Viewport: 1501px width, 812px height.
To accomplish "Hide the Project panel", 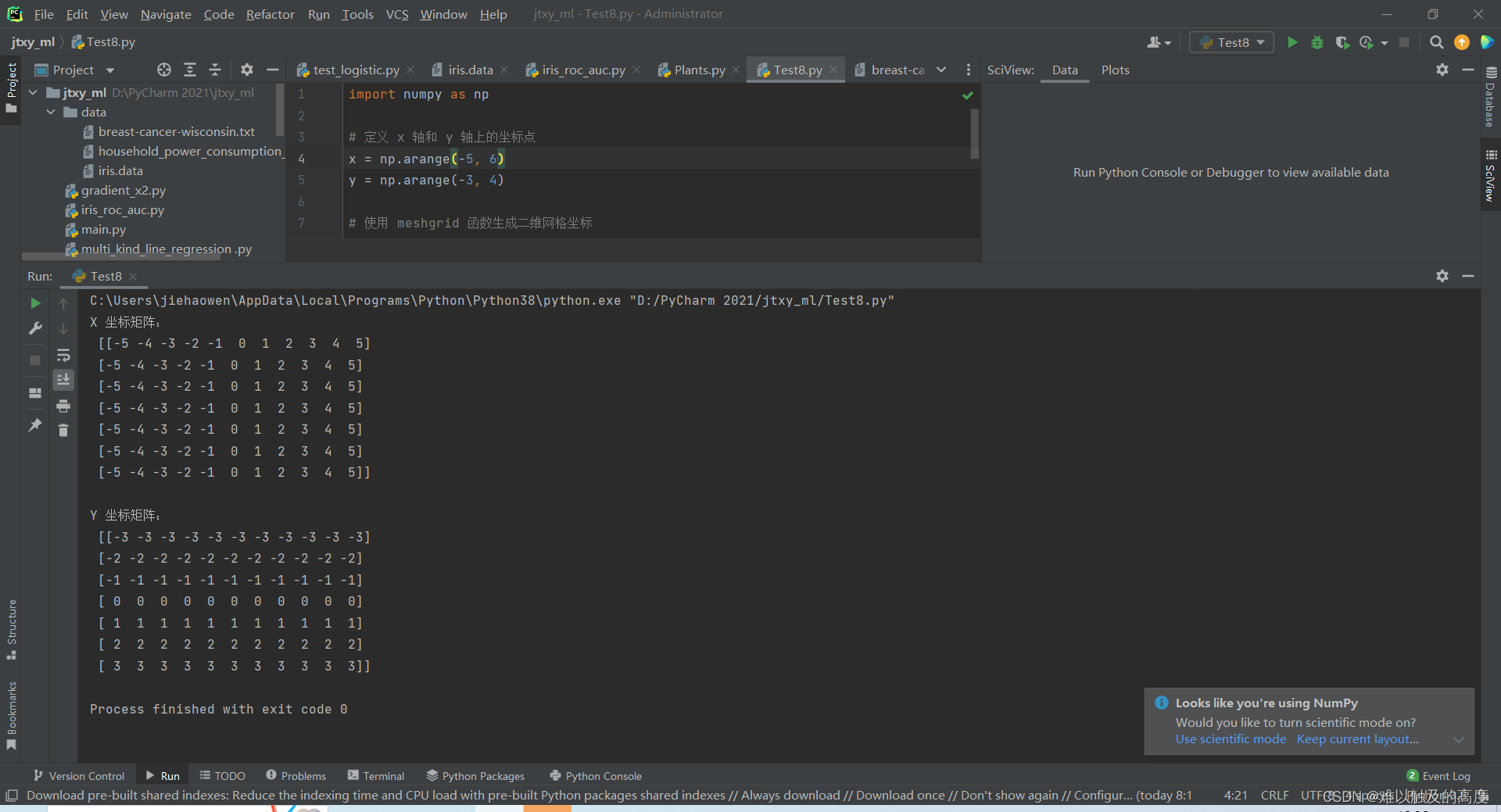I will [272, 70].
